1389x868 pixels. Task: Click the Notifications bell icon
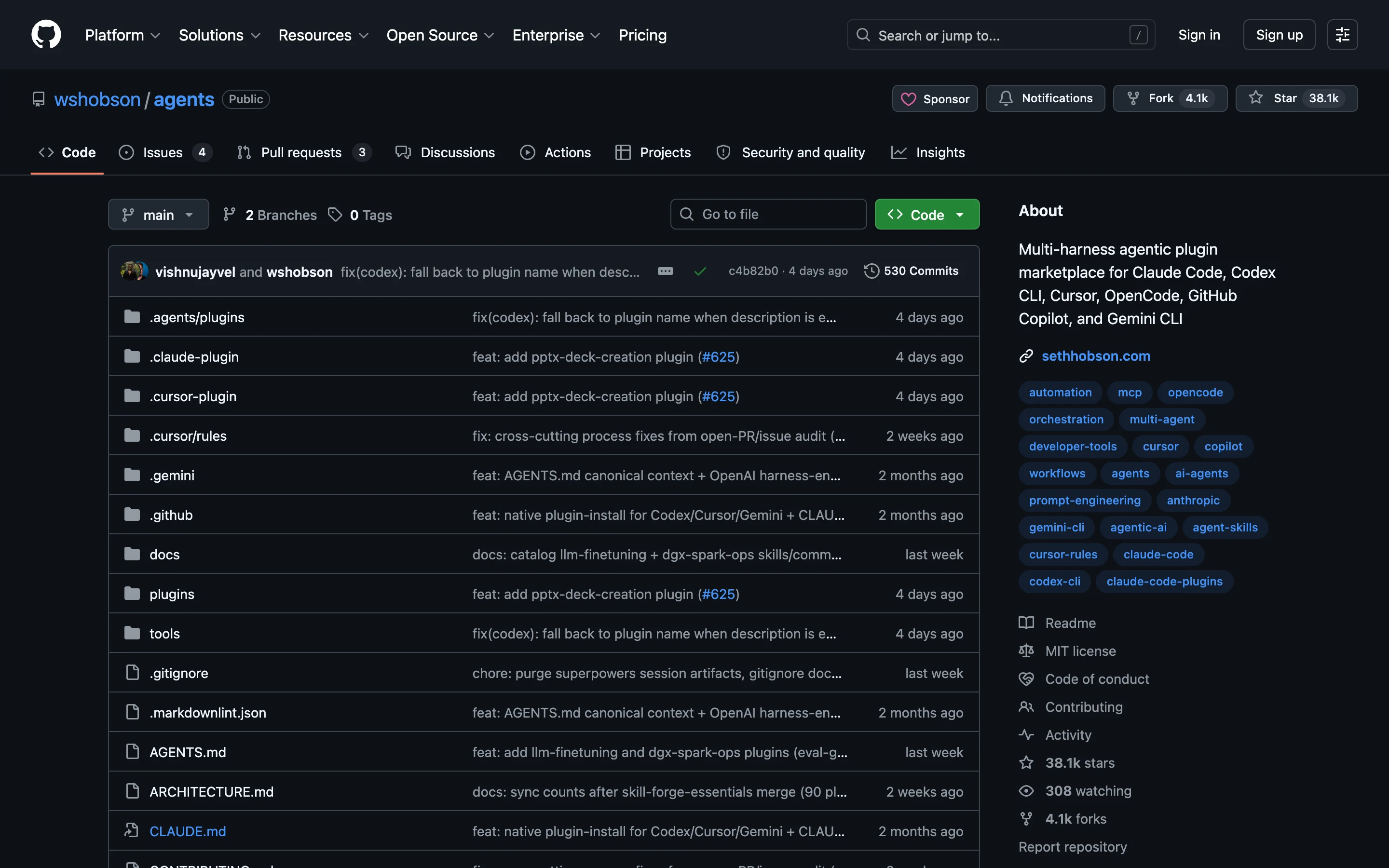tap(1006, 98)
